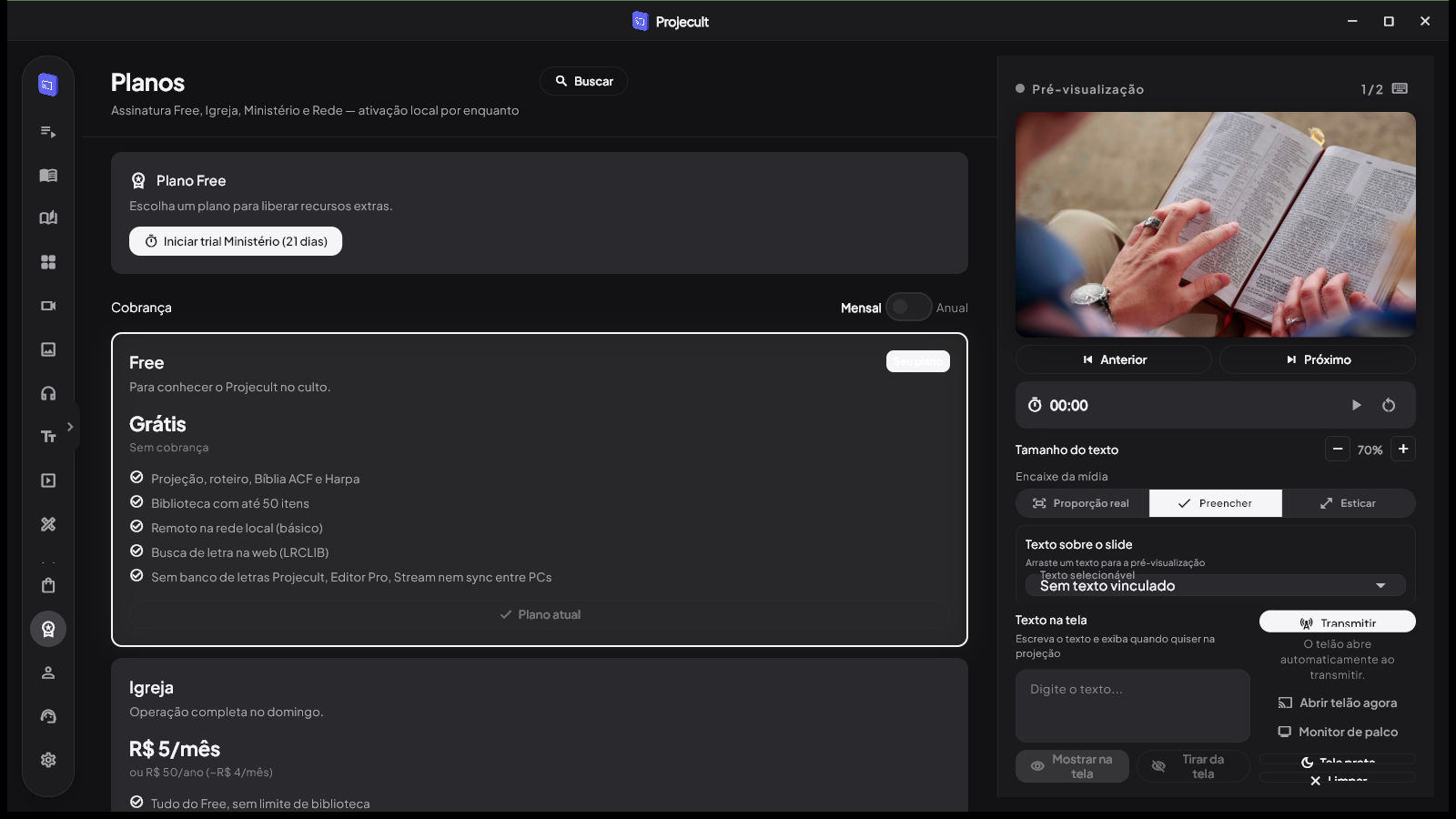The image size is (1456, 819).
Task: Select Proporção real media fit
Action: 1082,503
